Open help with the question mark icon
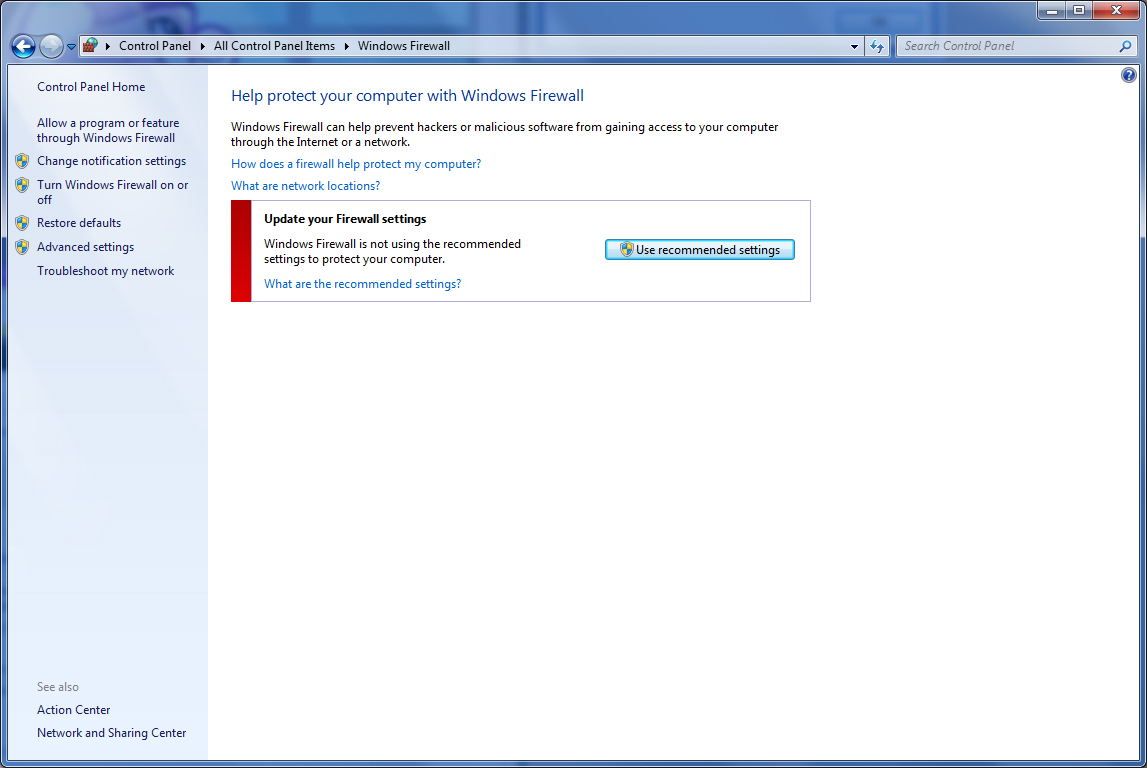1147x768 pixels. pos(1129,75)
